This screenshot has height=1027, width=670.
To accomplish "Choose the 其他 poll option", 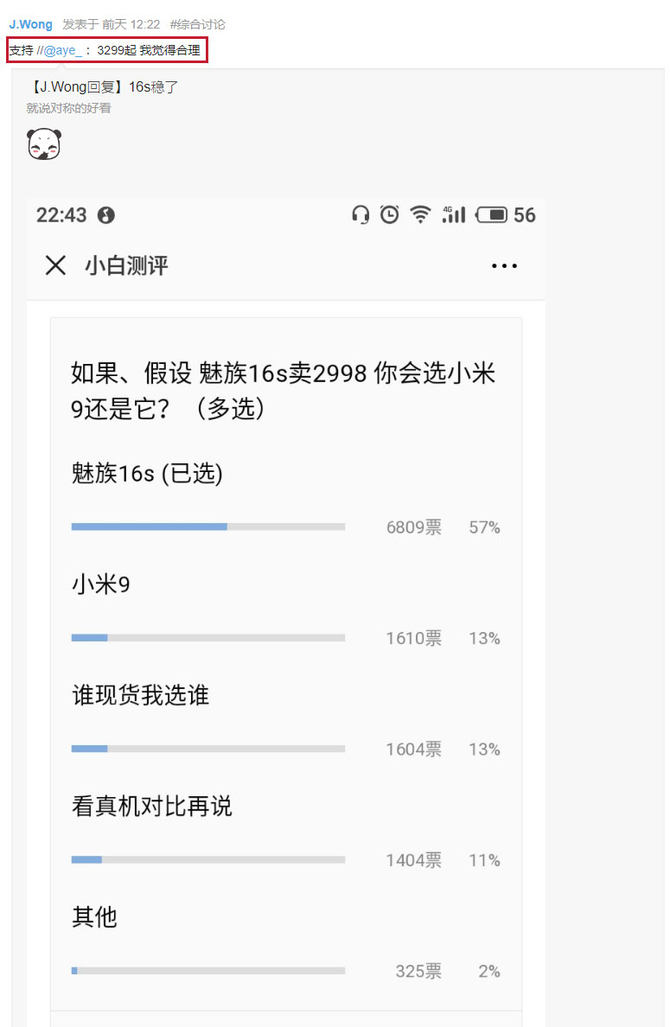I will coord(94,916).
